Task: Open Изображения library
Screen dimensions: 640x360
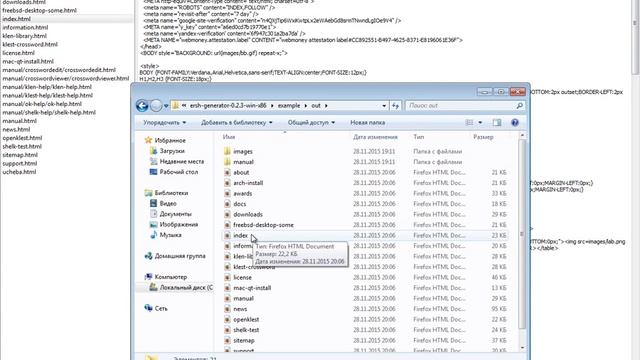Action: tap(178, 225)
